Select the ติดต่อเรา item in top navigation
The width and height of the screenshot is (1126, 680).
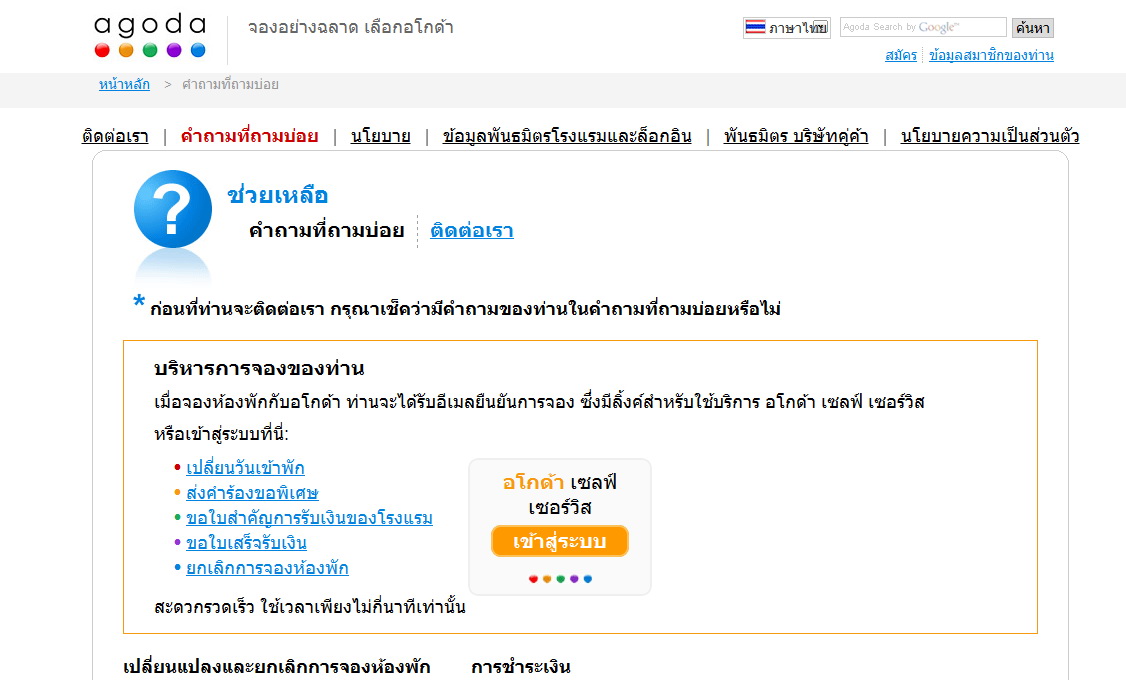116,136
